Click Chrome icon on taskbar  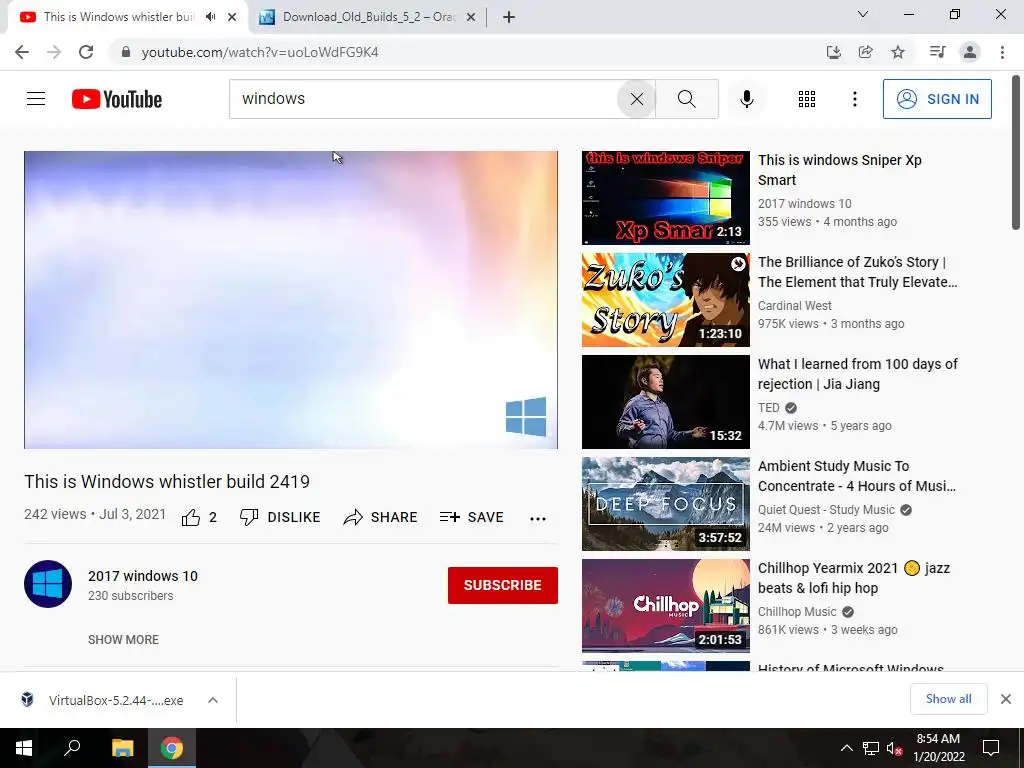point(172,748)
